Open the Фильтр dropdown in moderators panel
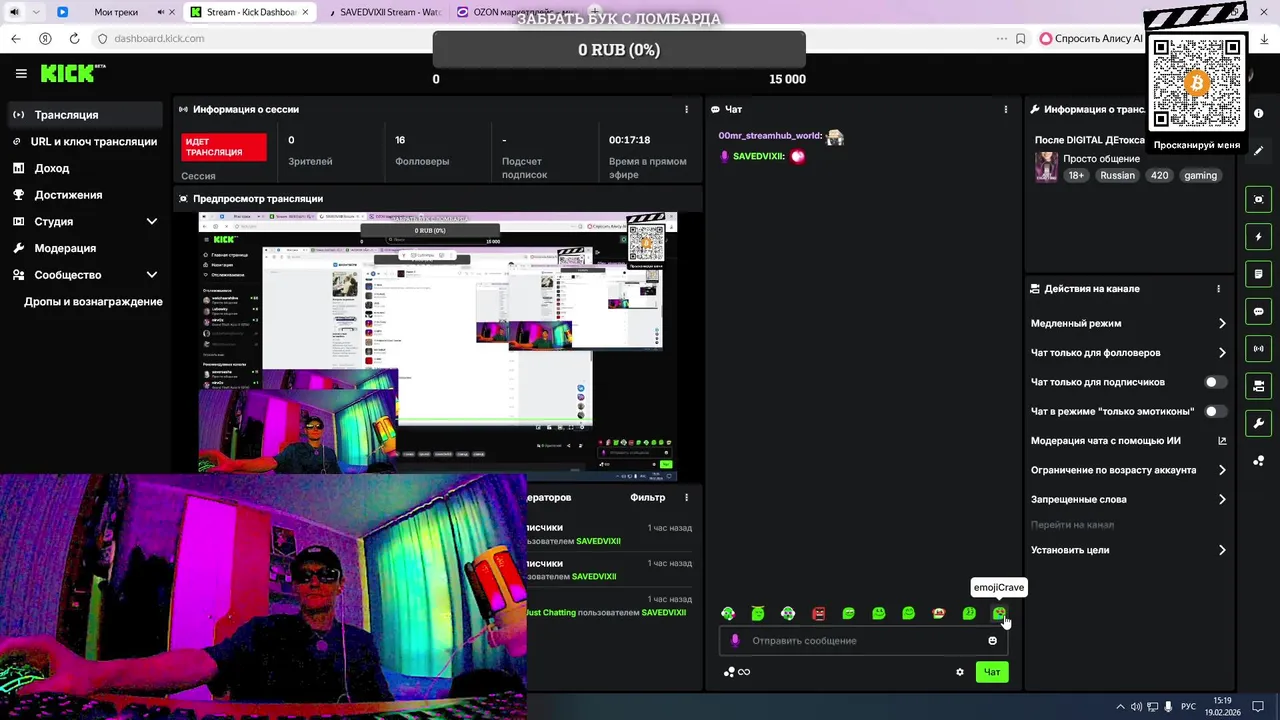Viewport: 1280px width, 720px height. [648, 497]
